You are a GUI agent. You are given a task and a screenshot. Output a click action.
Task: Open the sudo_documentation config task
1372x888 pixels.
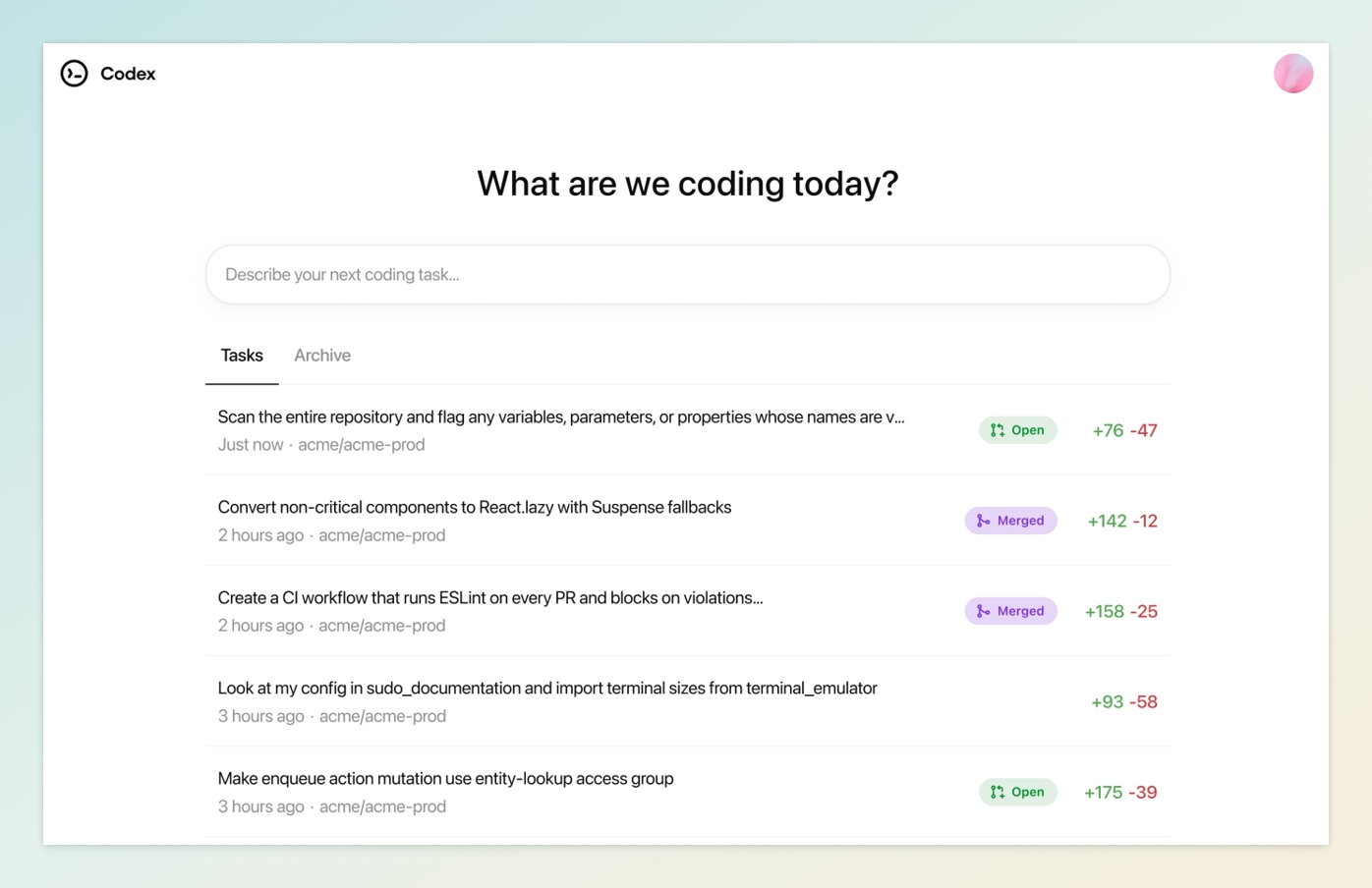[x=688, y=701]
